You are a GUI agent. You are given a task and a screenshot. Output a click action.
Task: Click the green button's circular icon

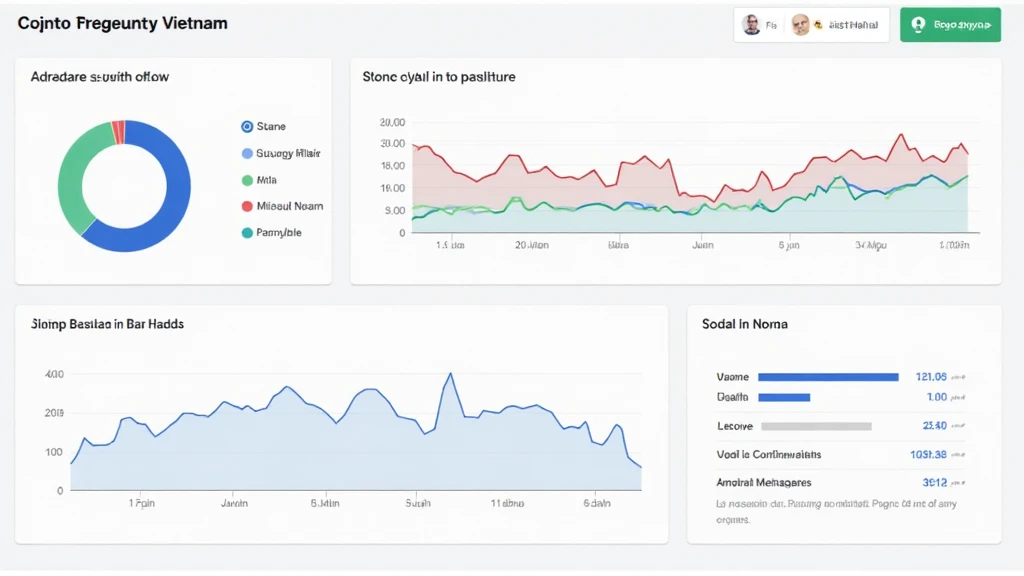[x=918, y=25]
